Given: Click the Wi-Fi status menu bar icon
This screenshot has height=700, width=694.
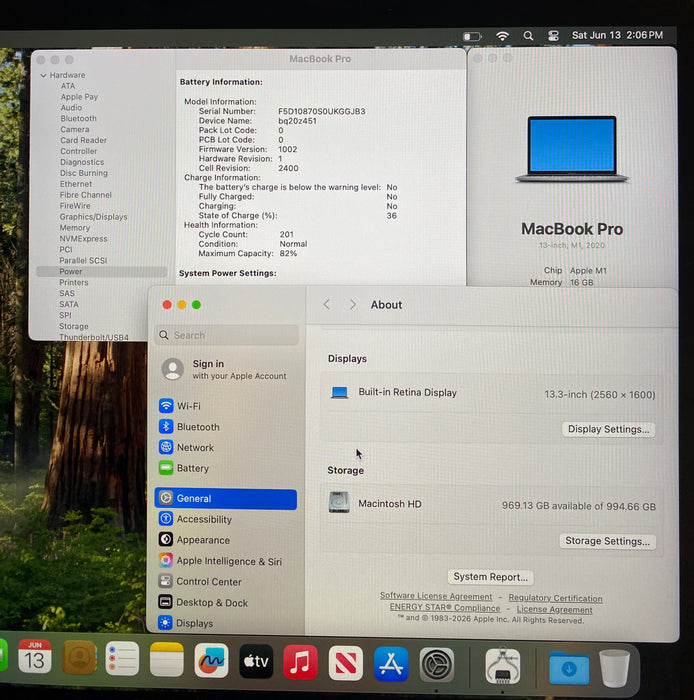Looking at the screenshot, I should coord(503,36).
